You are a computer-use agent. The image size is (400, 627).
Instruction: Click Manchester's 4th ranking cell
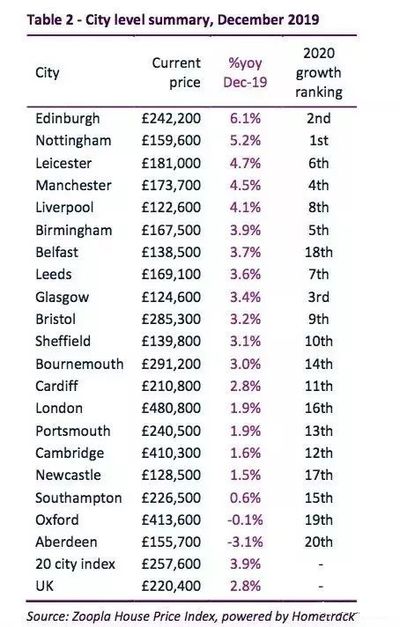click(x=318, y=185)
